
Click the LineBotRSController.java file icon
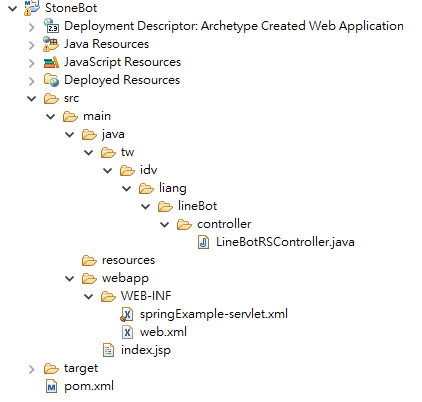[203, 242]
